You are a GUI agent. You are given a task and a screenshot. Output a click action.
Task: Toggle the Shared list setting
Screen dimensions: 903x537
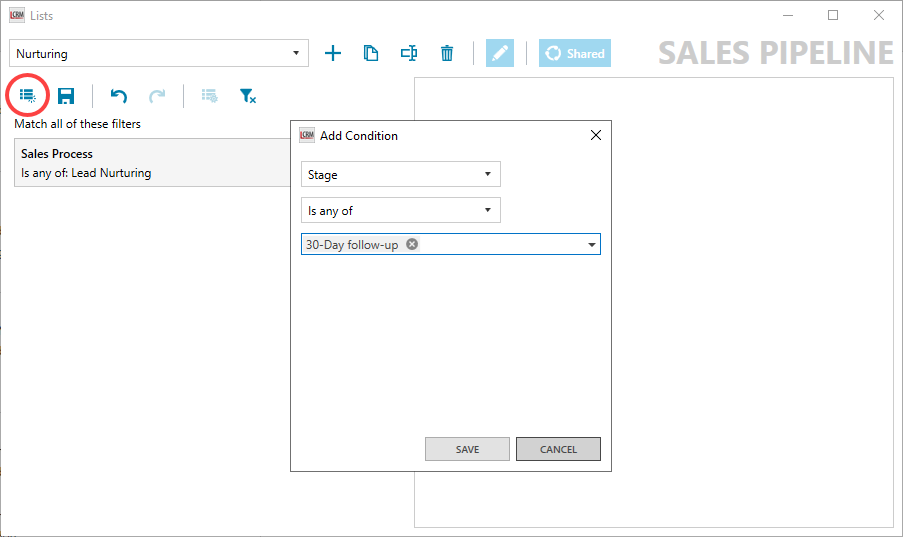[575, 53]
